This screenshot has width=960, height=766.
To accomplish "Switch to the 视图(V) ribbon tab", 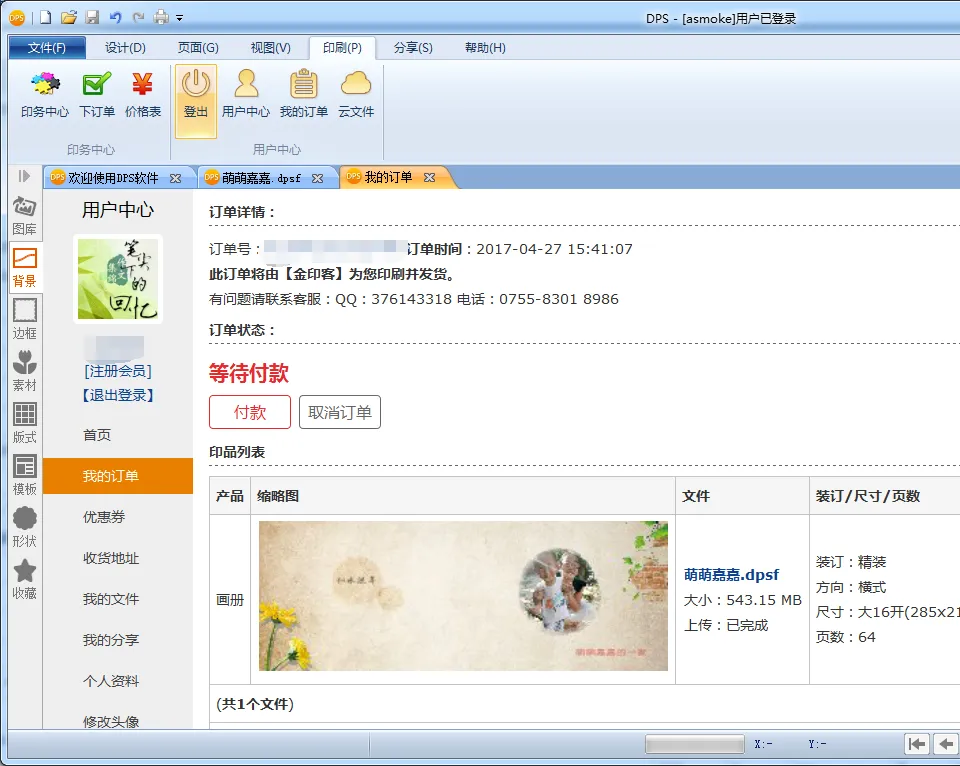I will pos(270,48).
